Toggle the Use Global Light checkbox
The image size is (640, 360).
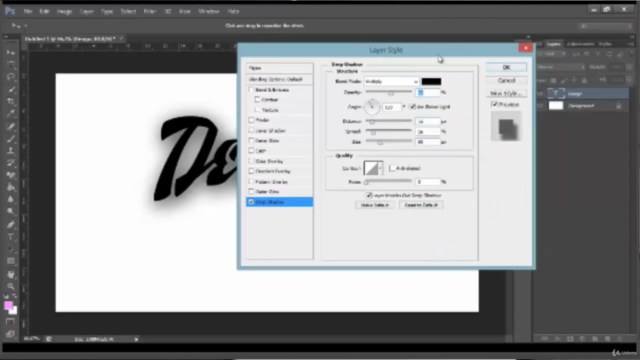pos(413,107)
